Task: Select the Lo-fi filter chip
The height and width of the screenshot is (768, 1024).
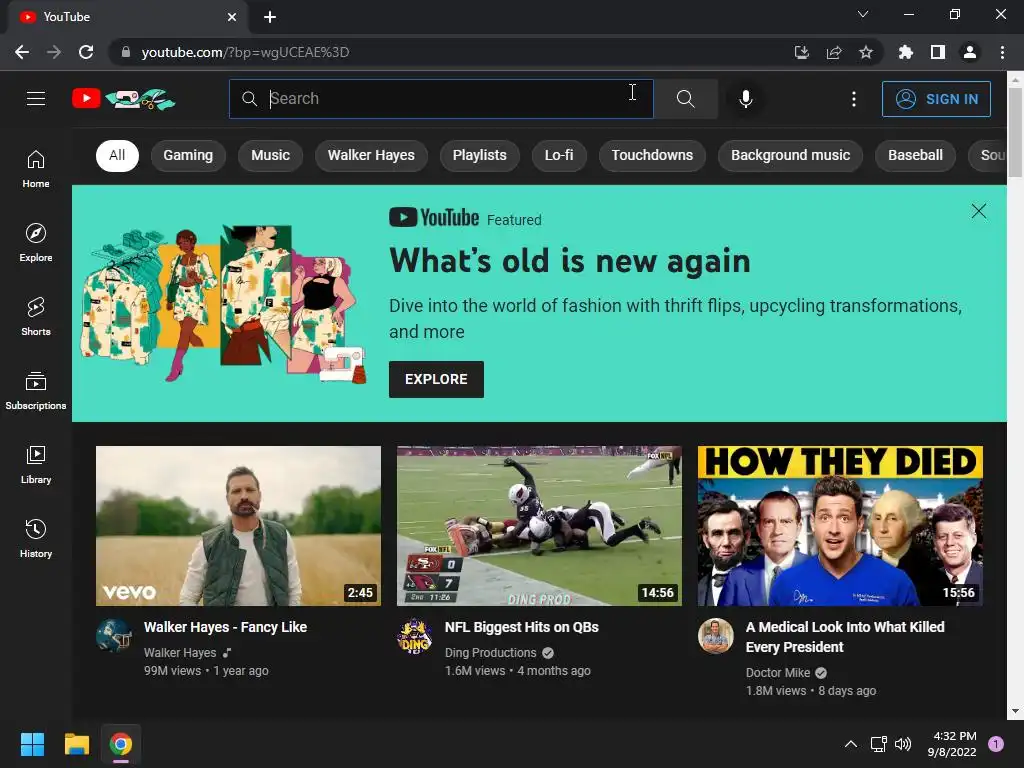Action: (x=559, y=155)
